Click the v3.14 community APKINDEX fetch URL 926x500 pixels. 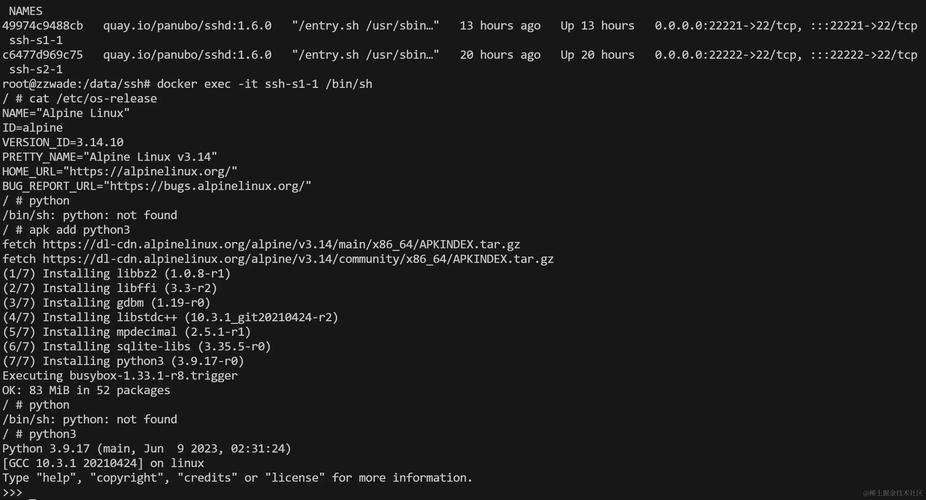[x=297, y=259]
